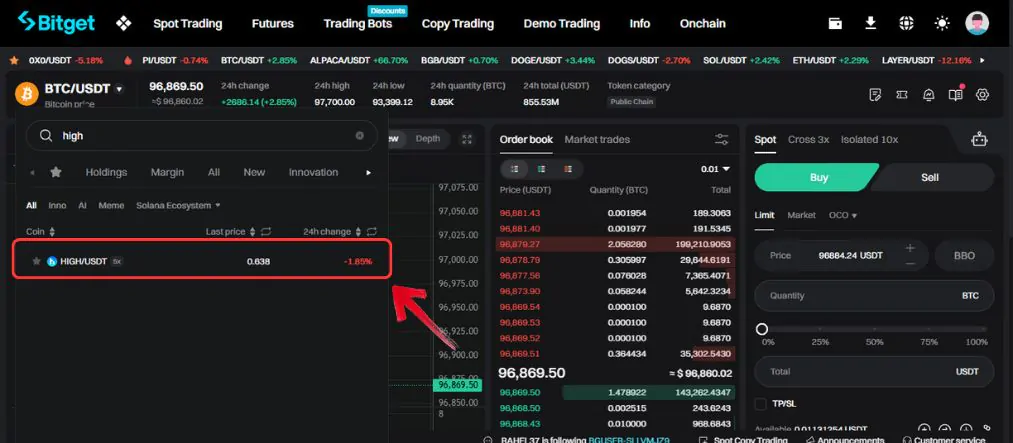Open the language globe icon

coord(906,23)
